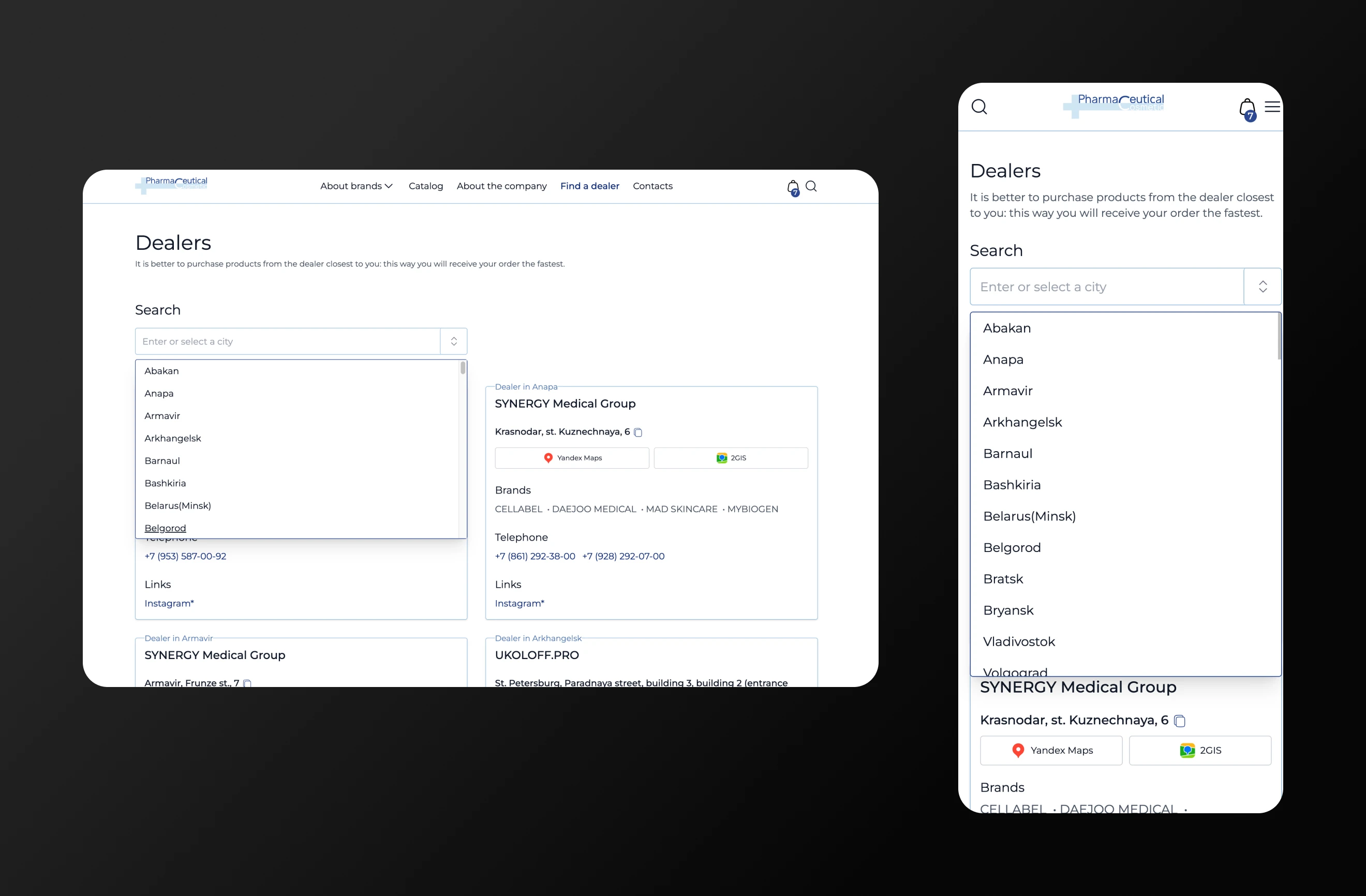Click the search magnifier in desktop header
The width and height of the screenshot is (1366, 896).
point(811,186)
